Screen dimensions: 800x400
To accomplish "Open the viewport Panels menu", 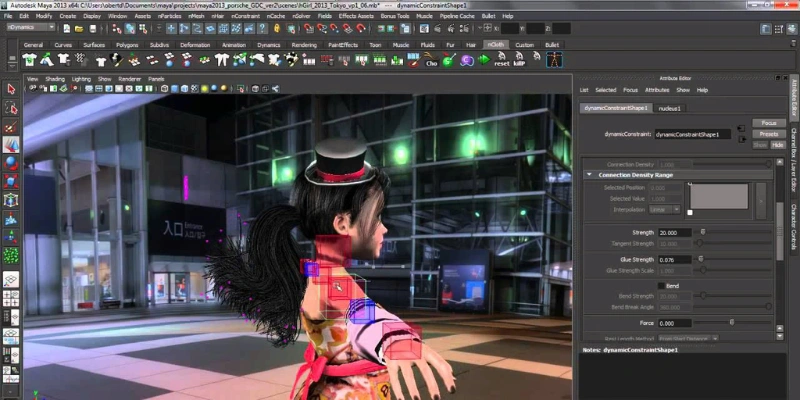I will click(x=156, y=79).
